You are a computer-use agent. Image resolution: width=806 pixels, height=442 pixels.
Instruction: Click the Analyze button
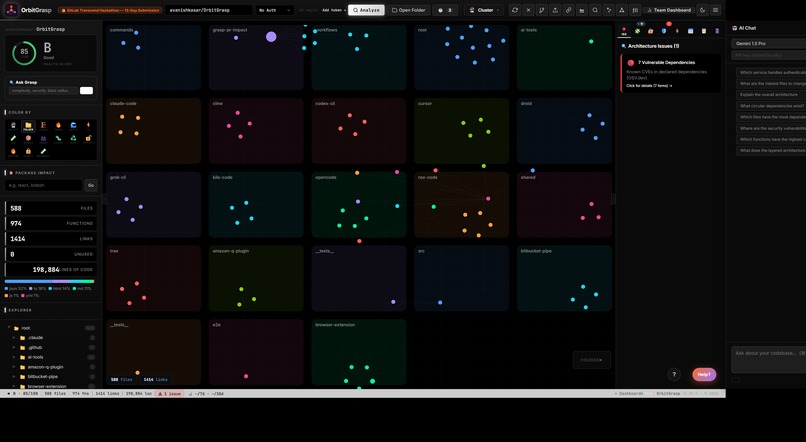click(366, 10)
